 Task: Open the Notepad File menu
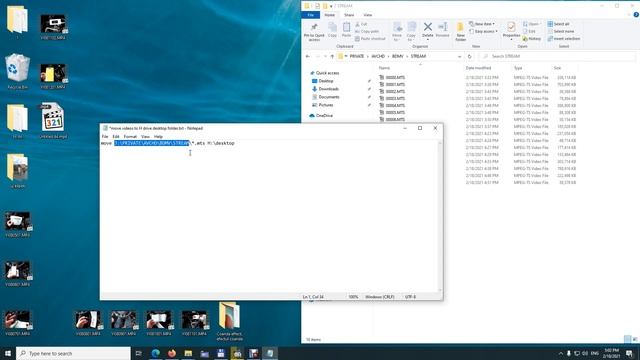coord(105,136)
